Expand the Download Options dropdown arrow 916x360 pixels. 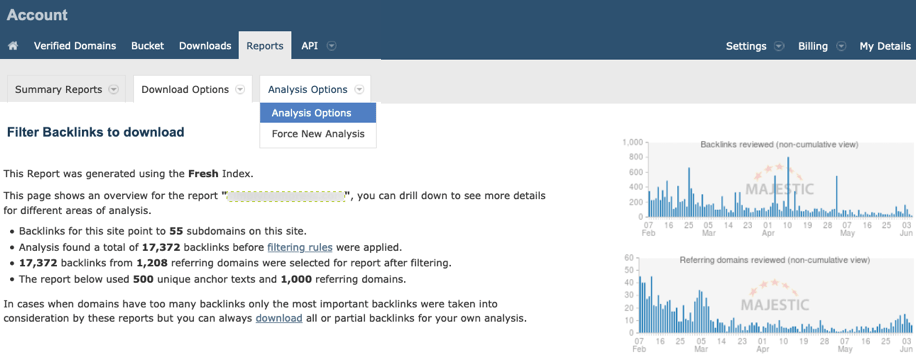click(240, 89)
